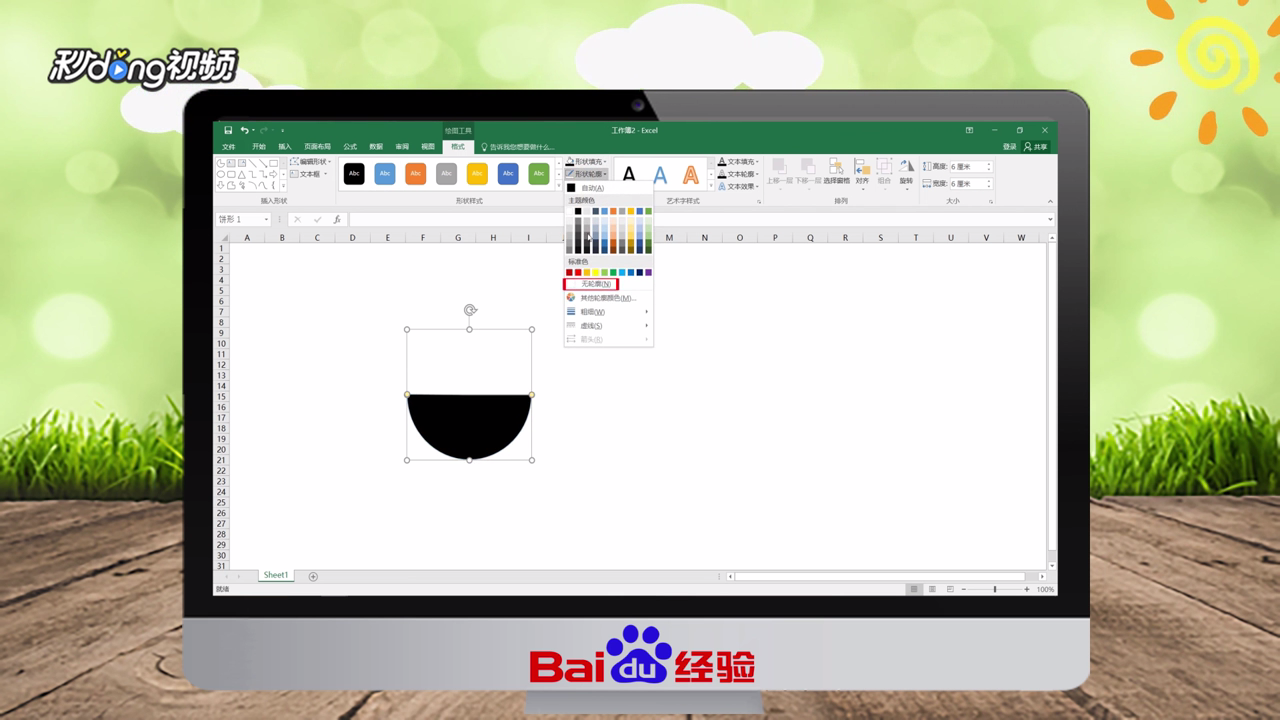
Task: Click the 对齐 (Align) icon
Action: (x=864, y=168)
